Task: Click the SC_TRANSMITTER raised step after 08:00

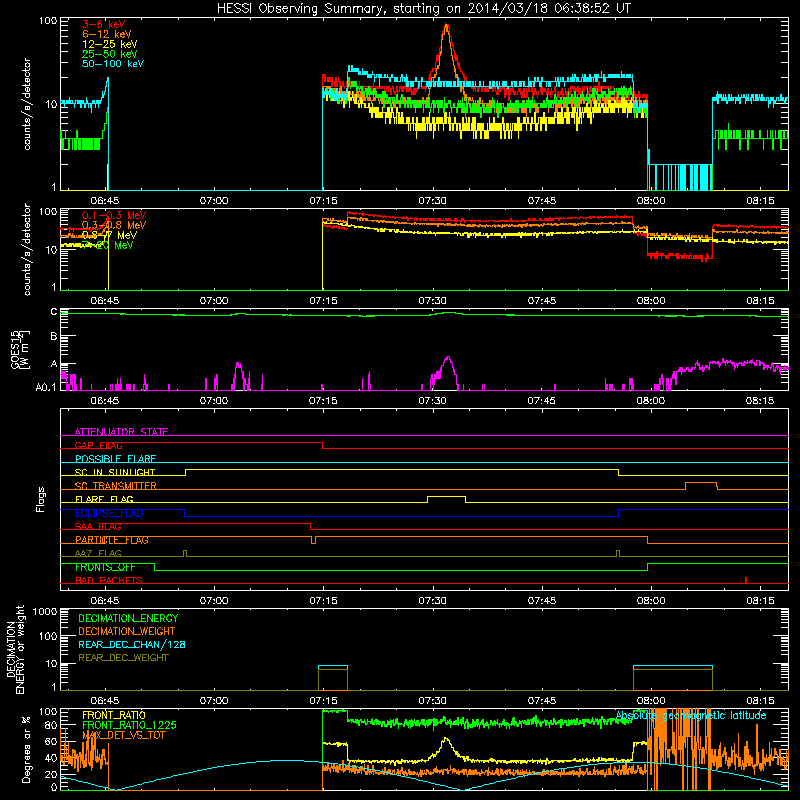Action: tap(701, 483)
